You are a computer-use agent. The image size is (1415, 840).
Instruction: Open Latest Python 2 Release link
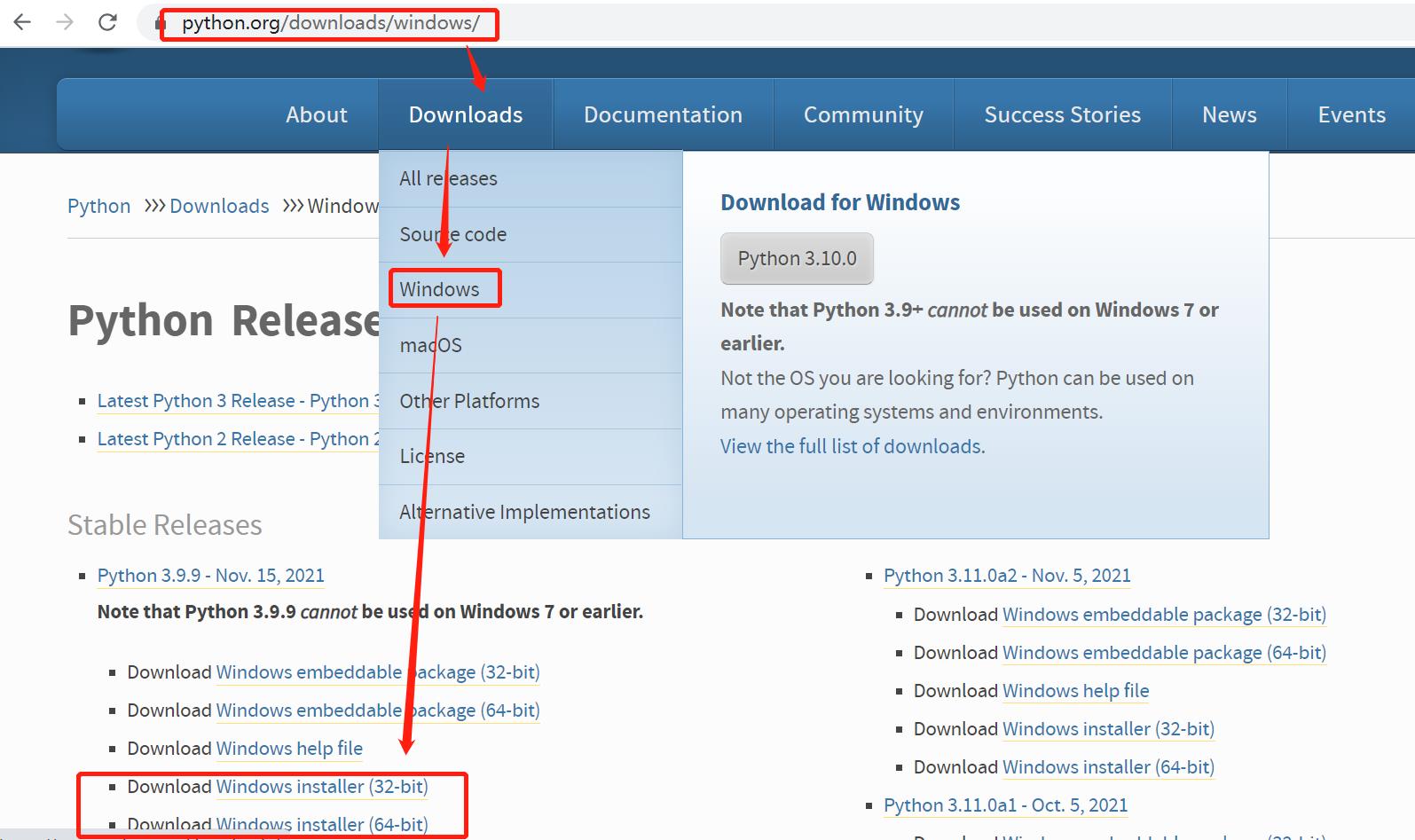238,439
